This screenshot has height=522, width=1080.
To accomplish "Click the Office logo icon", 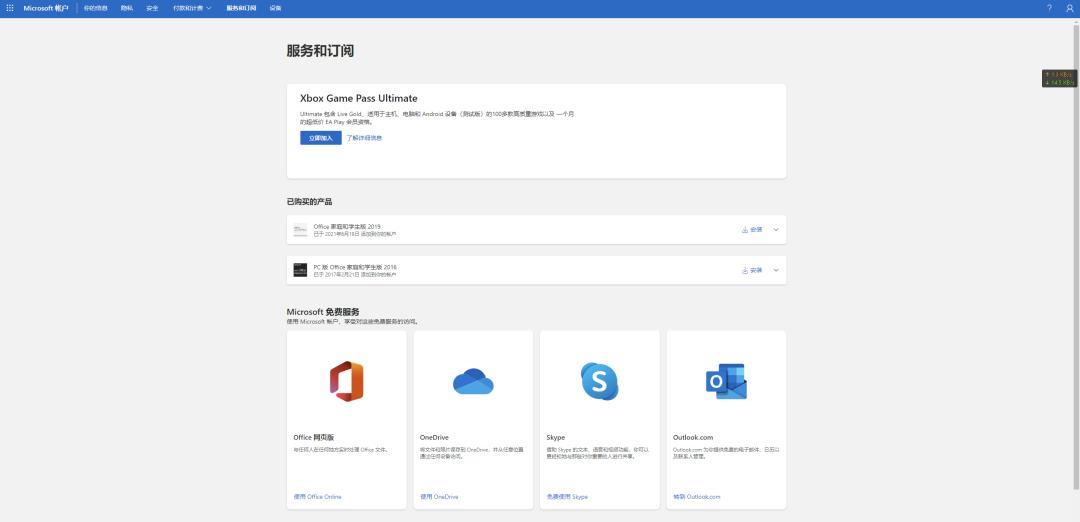I will click(x=346, y=381).
